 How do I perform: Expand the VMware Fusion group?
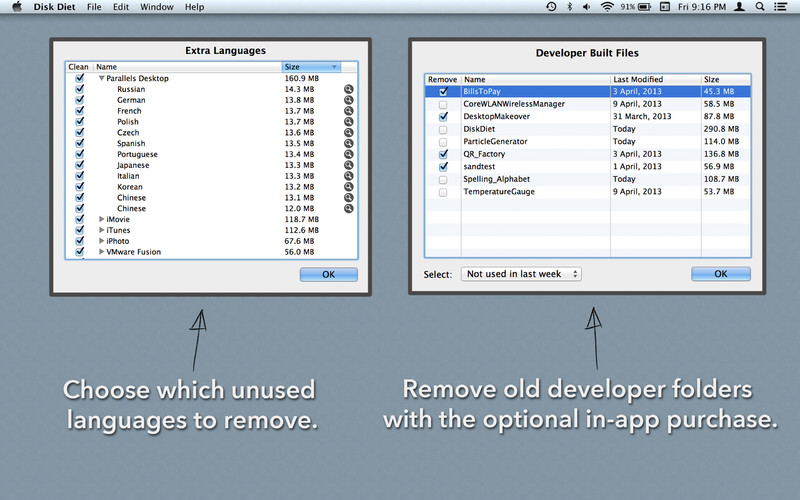tap(102, 252)
